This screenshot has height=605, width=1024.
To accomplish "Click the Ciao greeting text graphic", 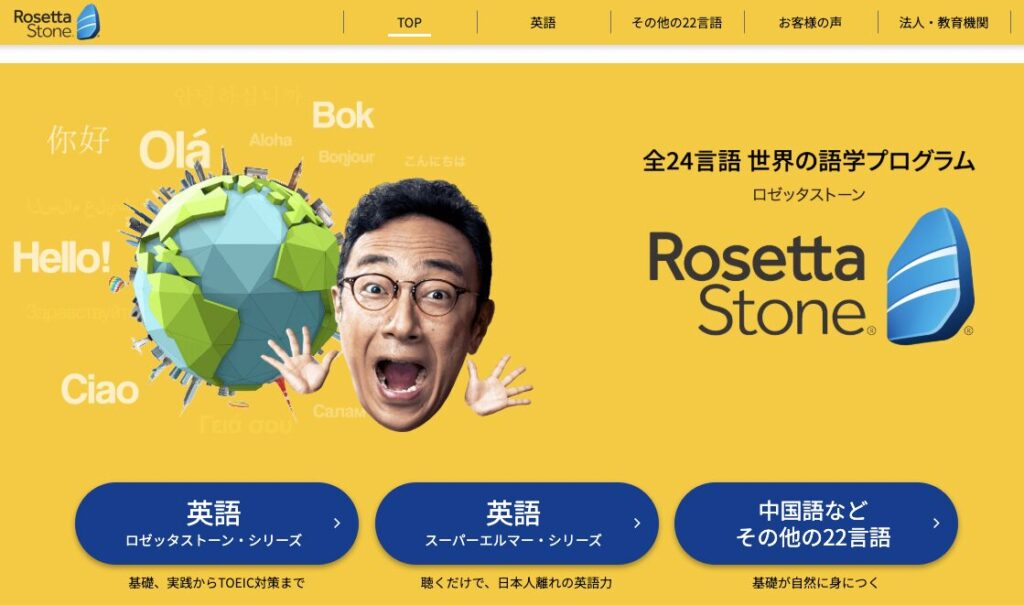I will (x=100, y=389).
